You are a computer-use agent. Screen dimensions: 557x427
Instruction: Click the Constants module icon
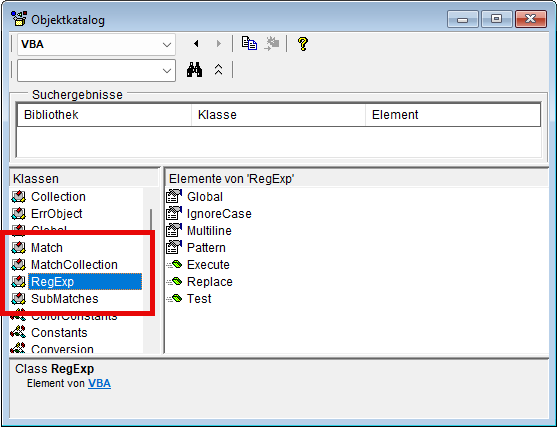18,333
